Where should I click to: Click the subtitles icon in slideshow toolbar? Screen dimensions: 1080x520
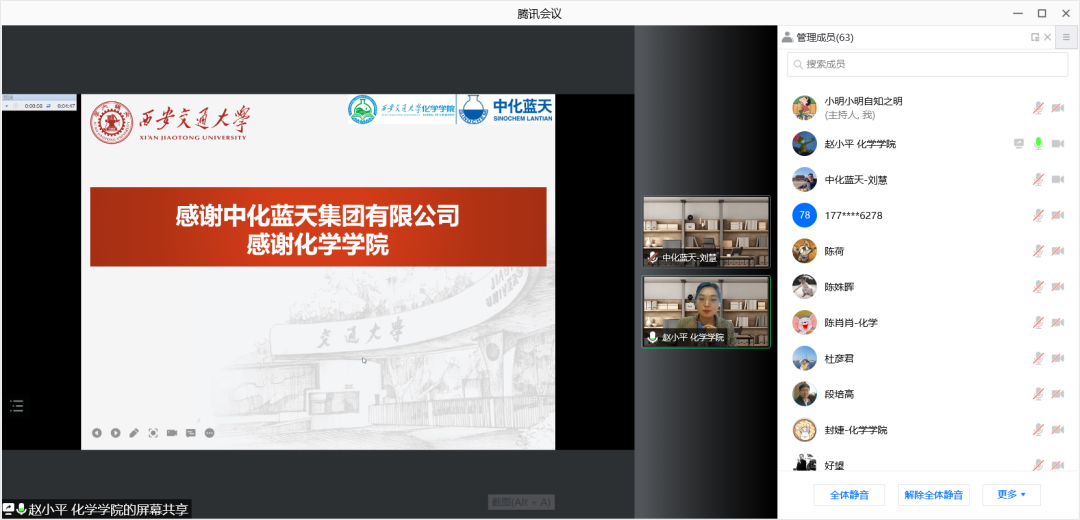(190, 433)
